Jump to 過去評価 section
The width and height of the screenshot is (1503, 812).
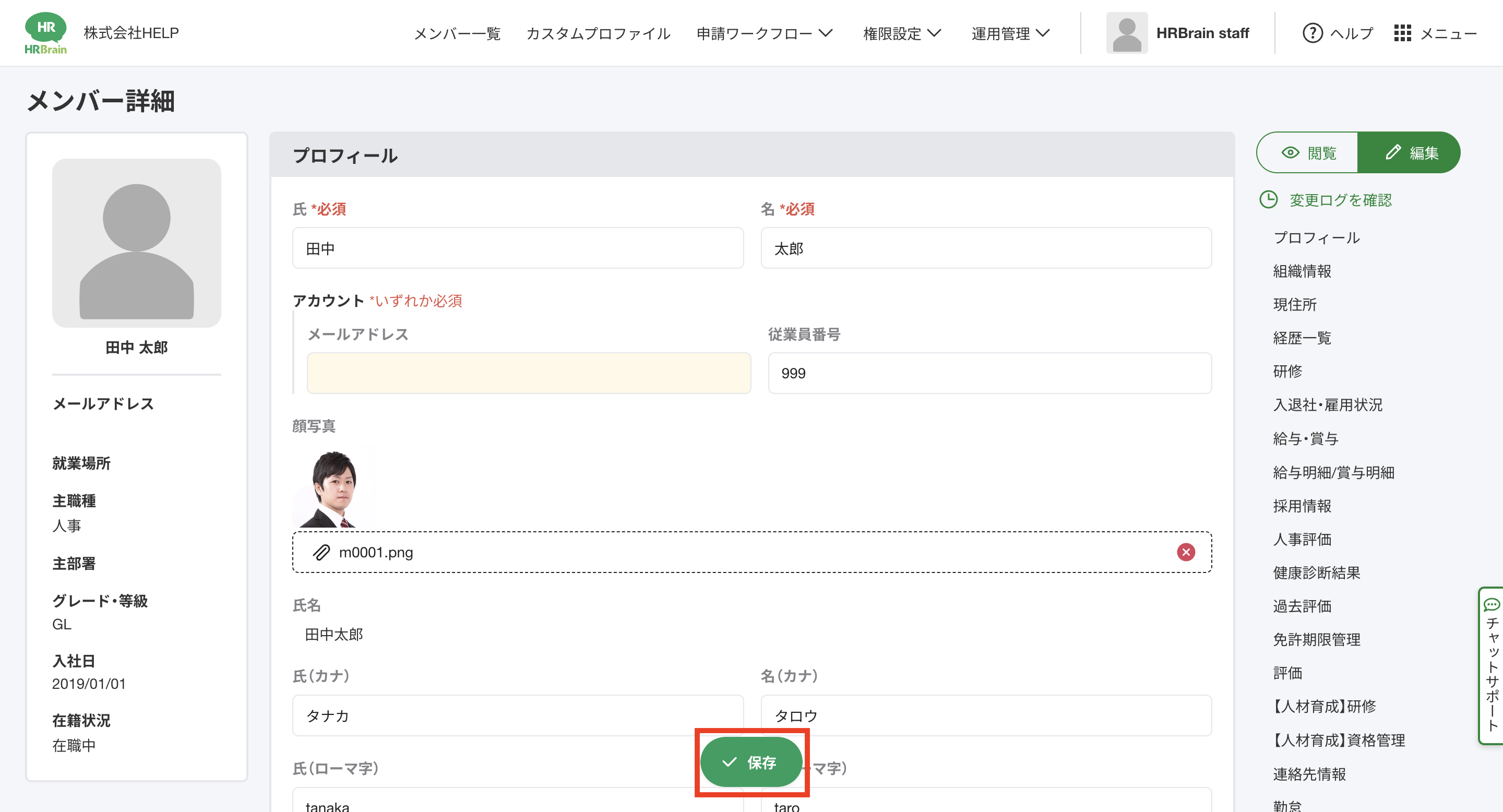coord(1302,606)
